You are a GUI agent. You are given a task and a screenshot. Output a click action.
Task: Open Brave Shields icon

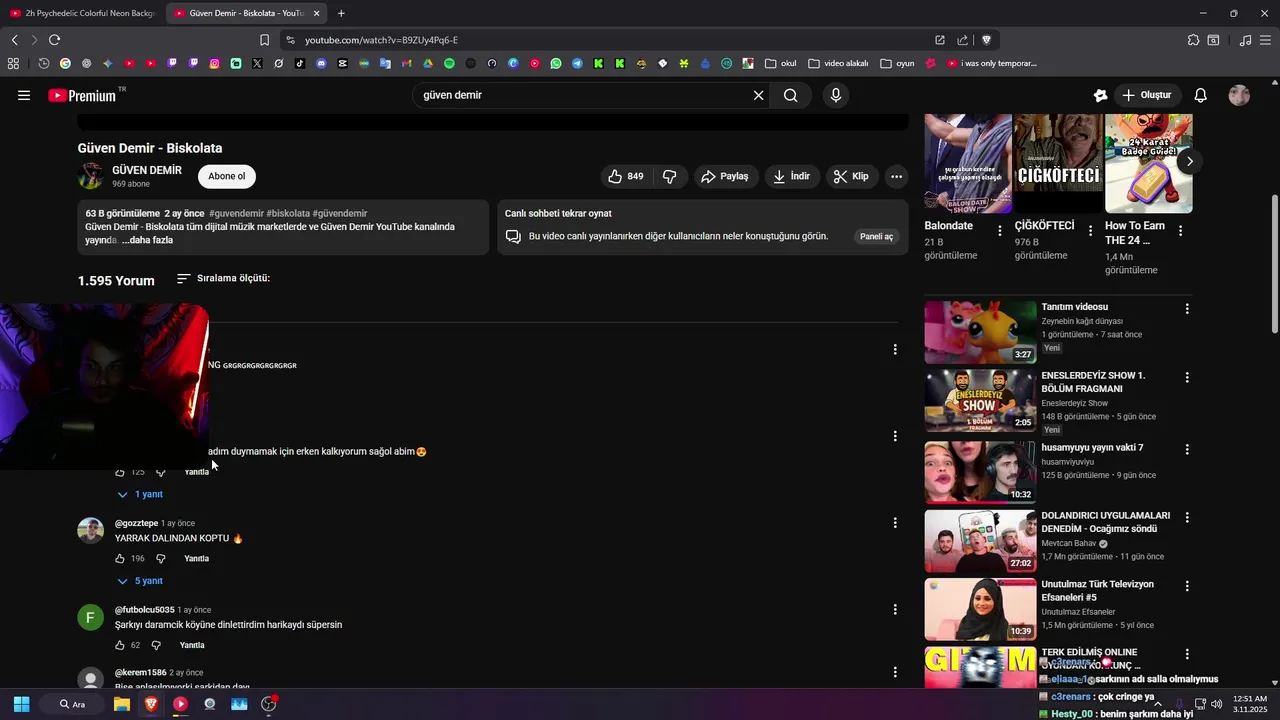point(986,40)
